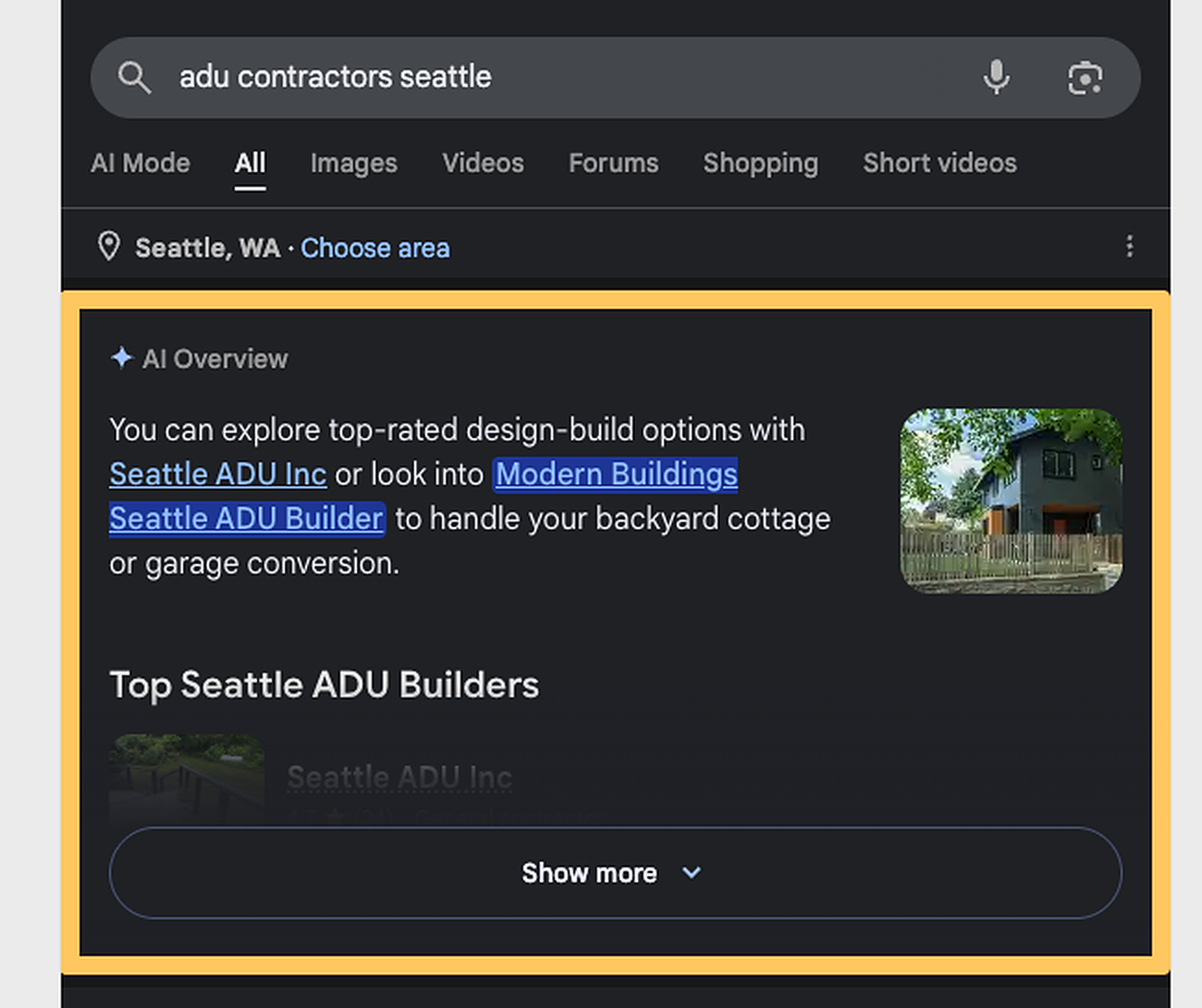
Task: Open the Shopping tab
Action: [761, 164]
